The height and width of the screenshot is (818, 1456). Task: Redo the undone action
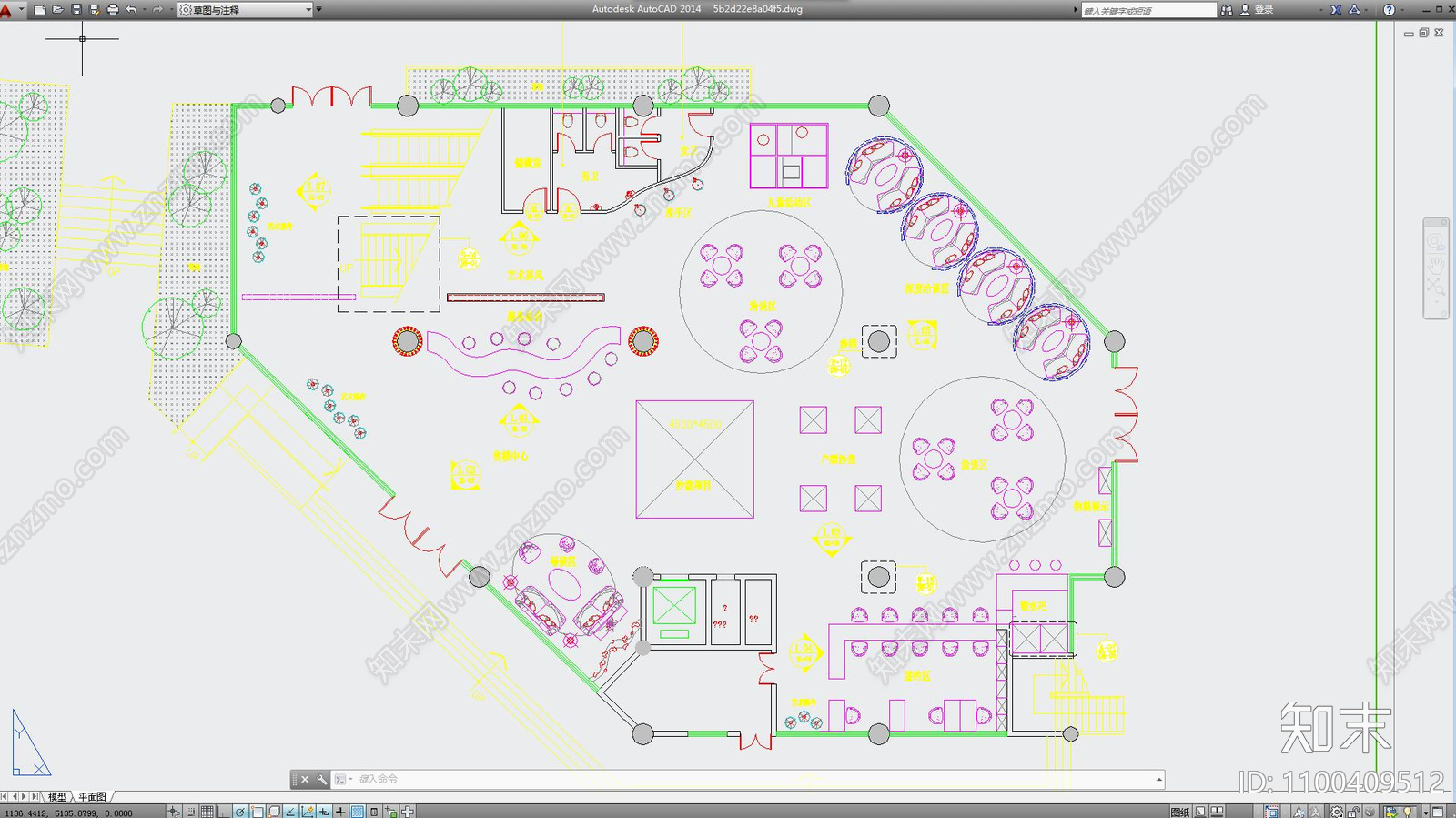click(157, 9)
